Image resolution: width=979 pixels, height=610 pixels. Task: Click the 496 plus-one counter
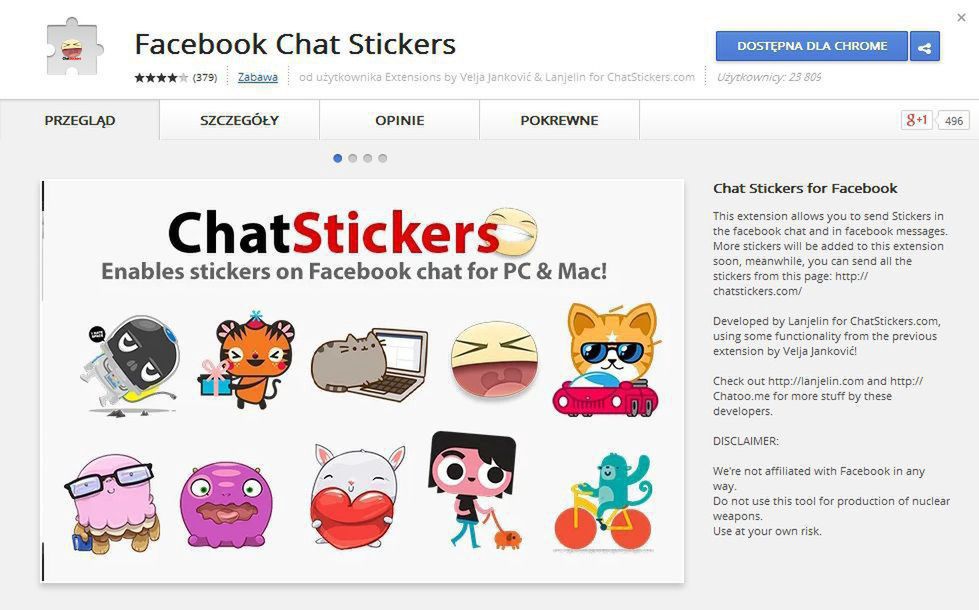click(953, 121)
